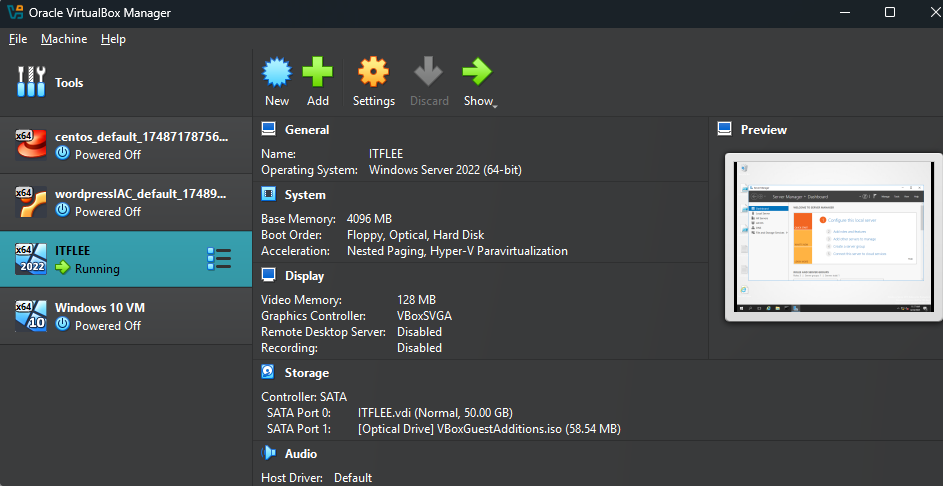Click the VBoxSVGA graphics controller value
The width and height of the screenshot is (943, 486).
(424, 316)
